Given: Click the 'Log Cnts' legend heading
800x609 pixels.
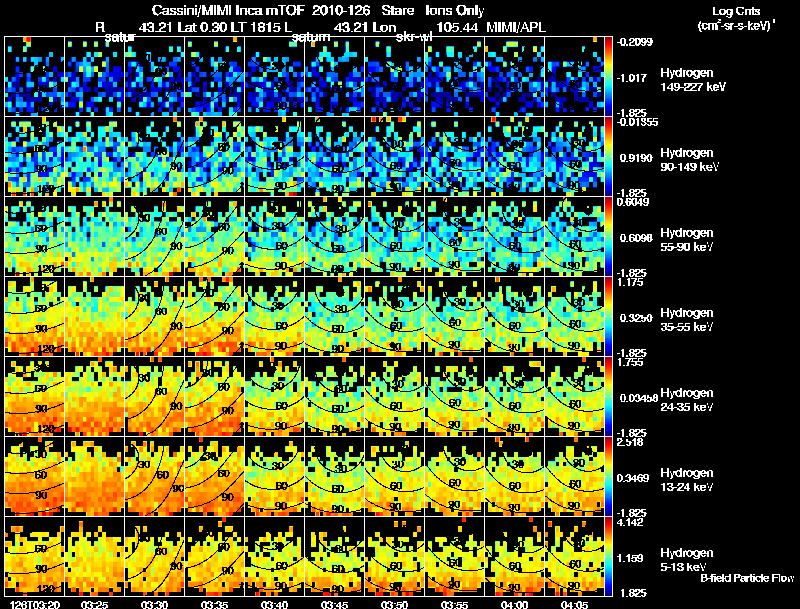Looking at the screenshot, I should (x=736, y=11).
